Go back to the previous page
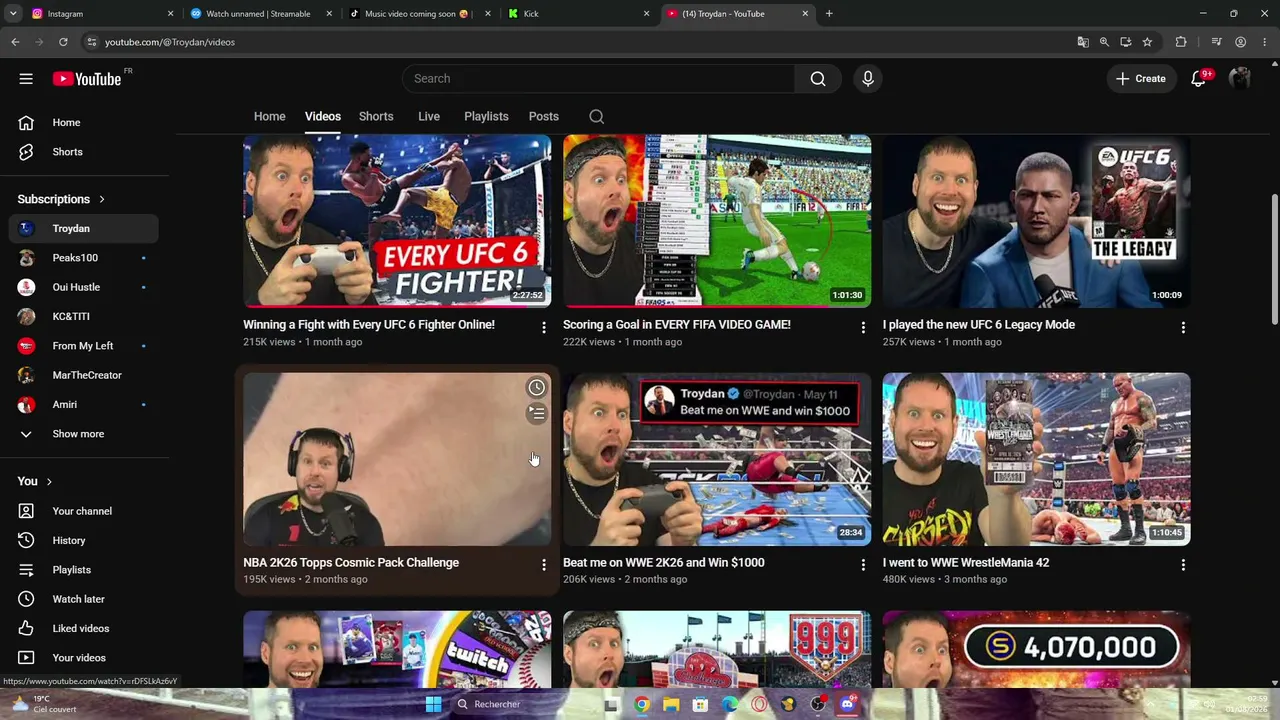Screen dimensions: 1280x720 point(15,42)
